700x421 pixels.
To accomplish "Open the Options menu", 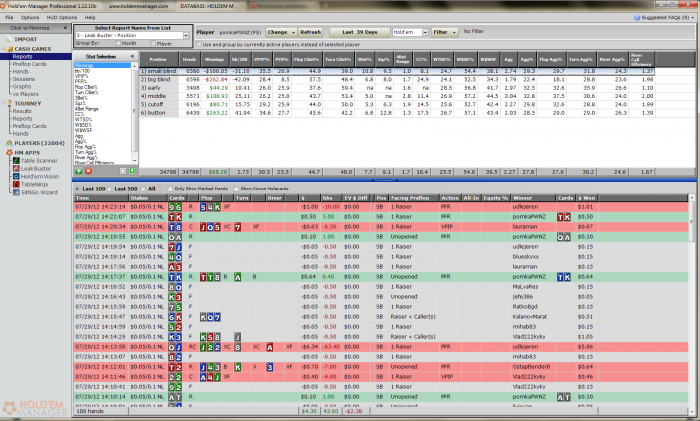I will point(30,17).
